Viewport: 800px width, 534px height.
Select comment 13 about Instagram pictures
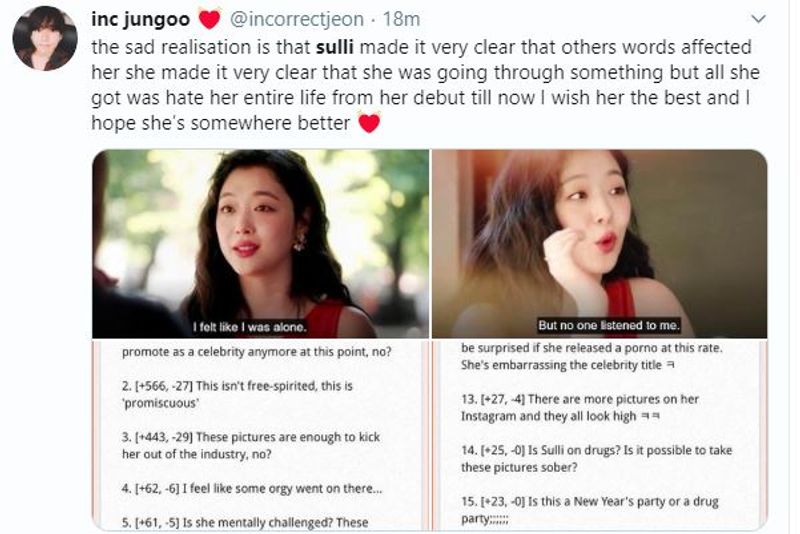coord(580,408)
